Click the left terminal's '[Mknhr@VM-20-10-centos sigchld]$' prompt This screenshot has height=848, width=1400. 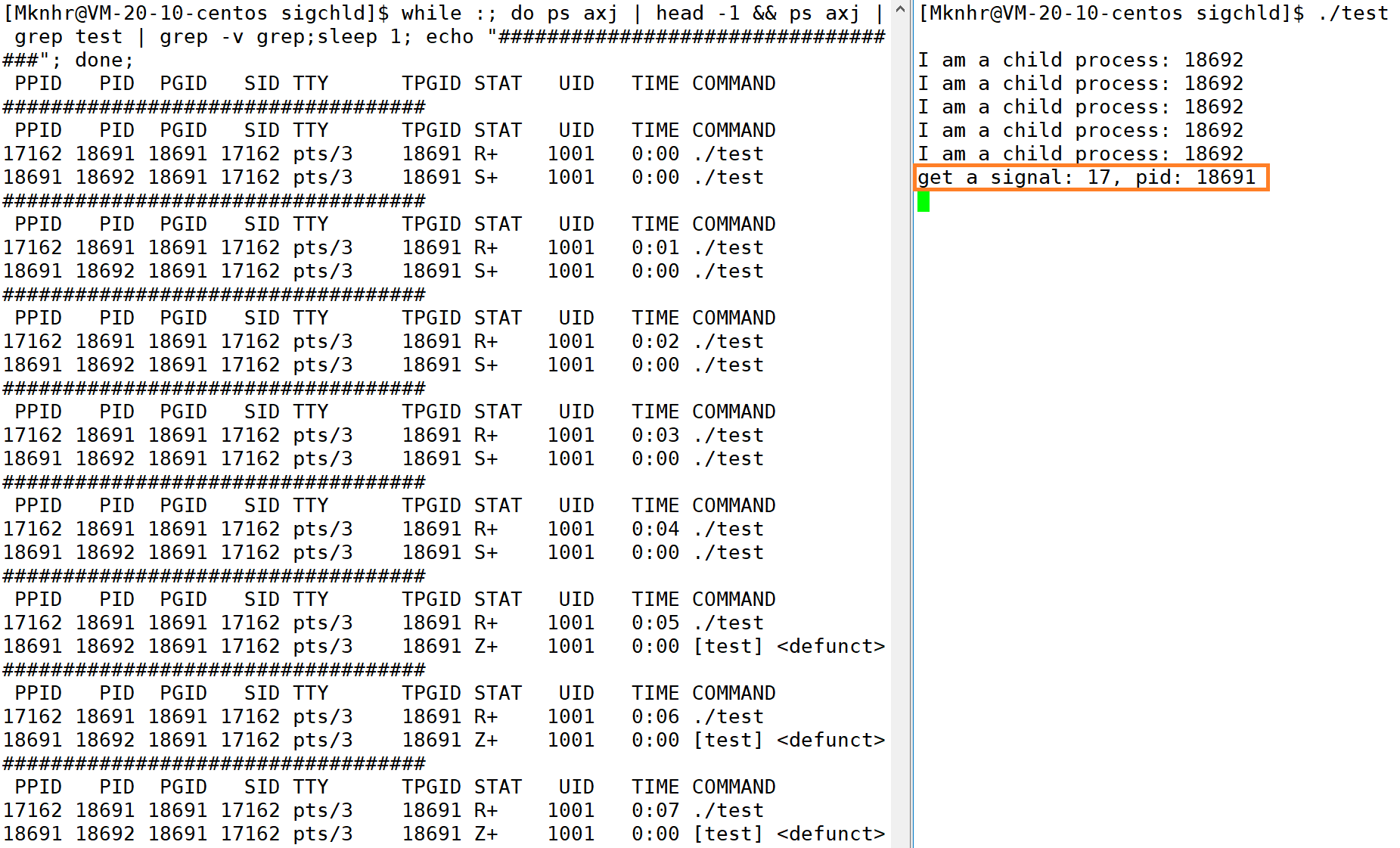197,14
